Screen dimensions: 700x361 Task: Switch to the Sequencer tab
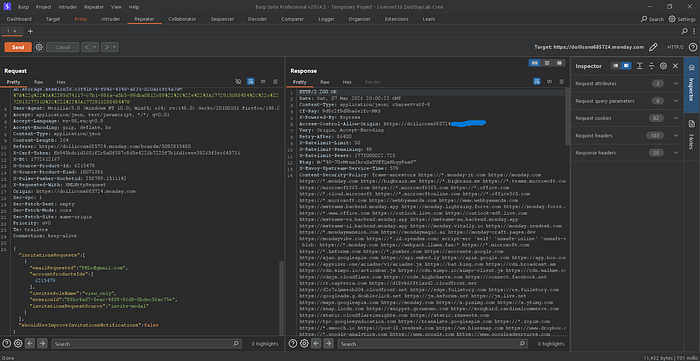[222, 19]
